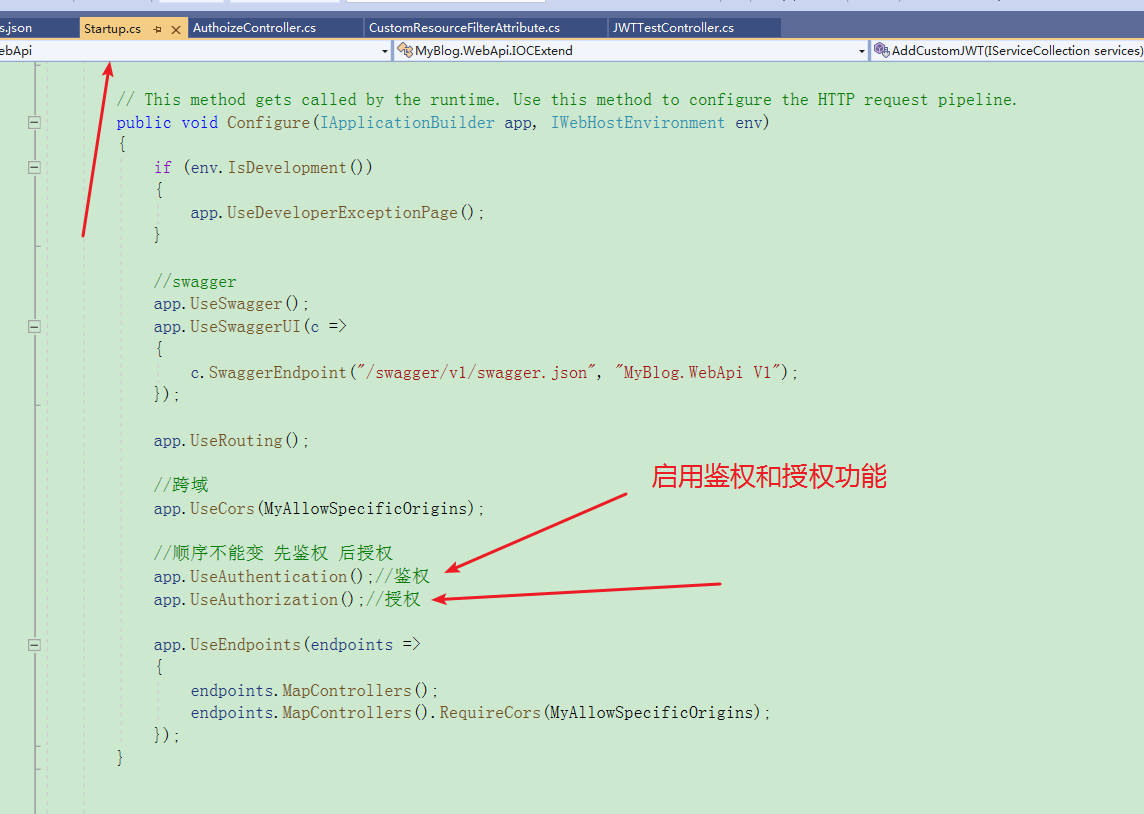Collapse the Configure method region
The width and height of the screenshot is (1144, 814).
pyautogui.click(x=34, y=122)
